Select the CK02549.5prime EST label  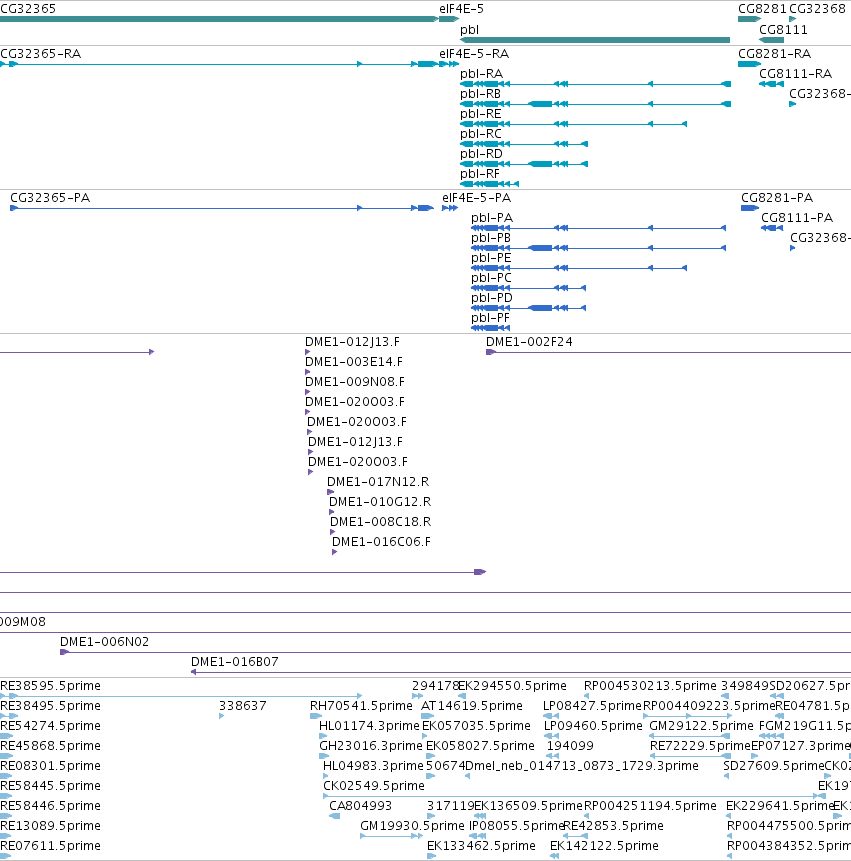coord(373,786)
